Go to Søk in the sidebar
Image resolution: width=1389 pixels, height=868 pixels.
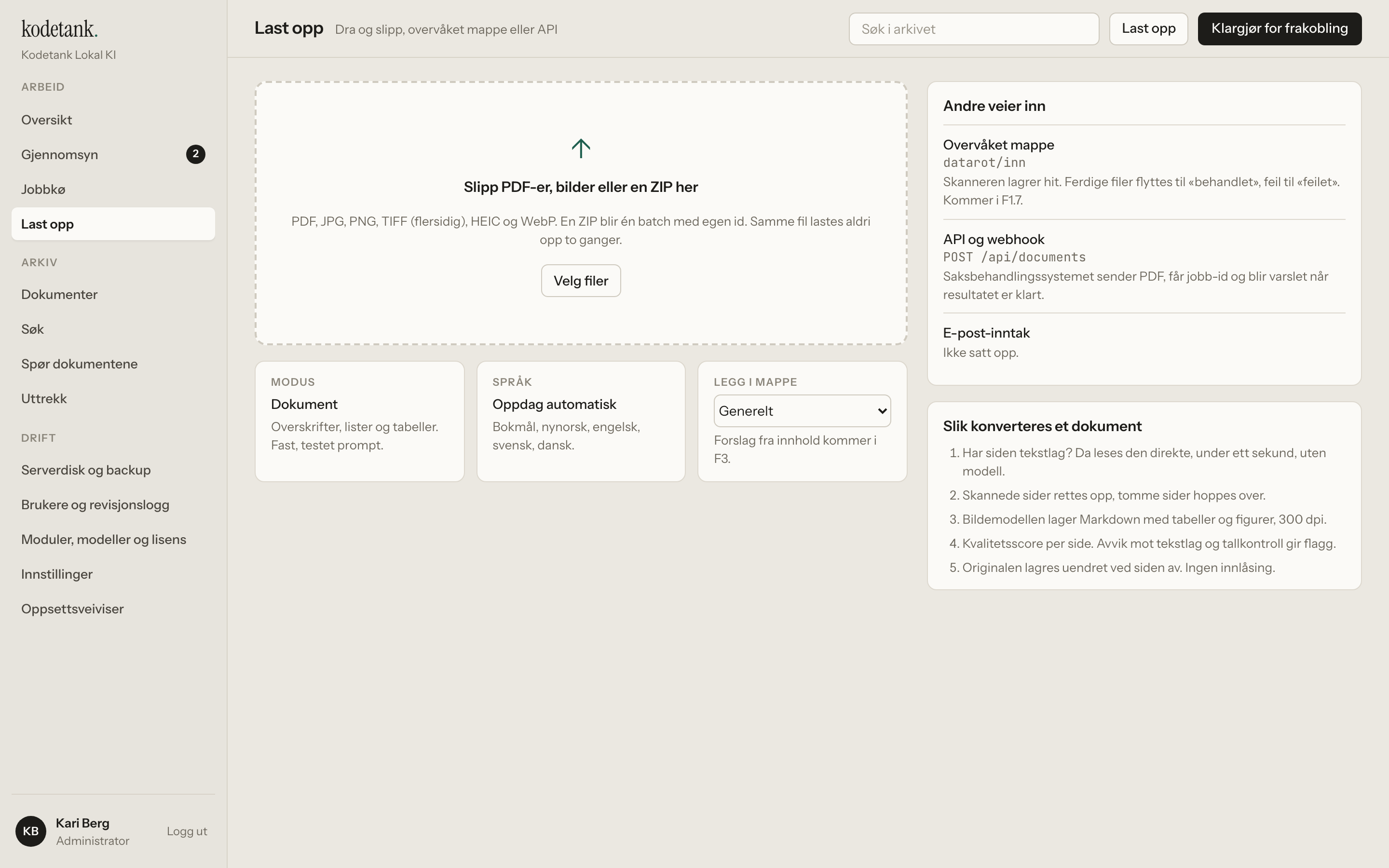113,329
